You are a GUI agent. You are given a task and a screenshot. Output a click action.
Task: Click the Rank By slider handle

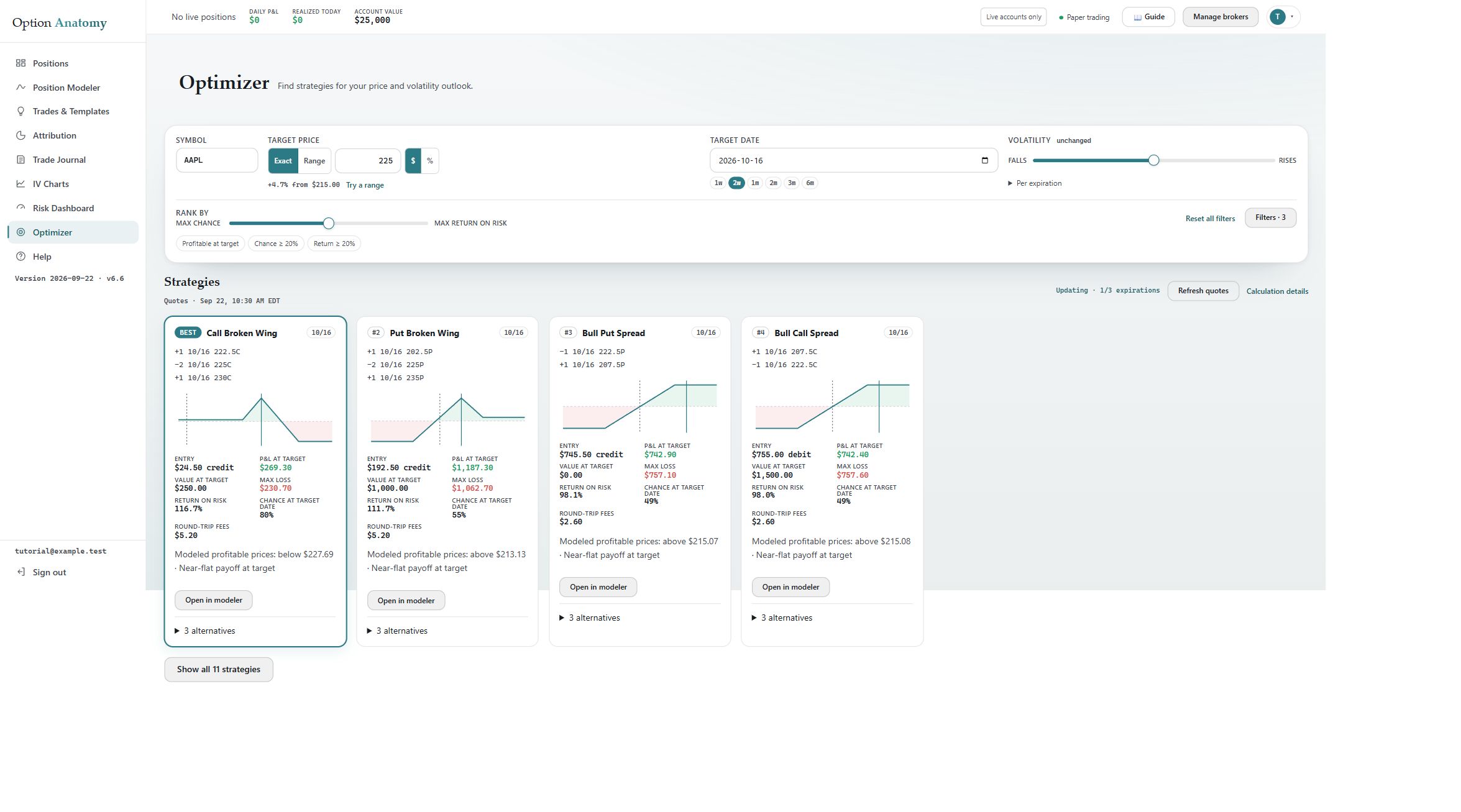329,223
